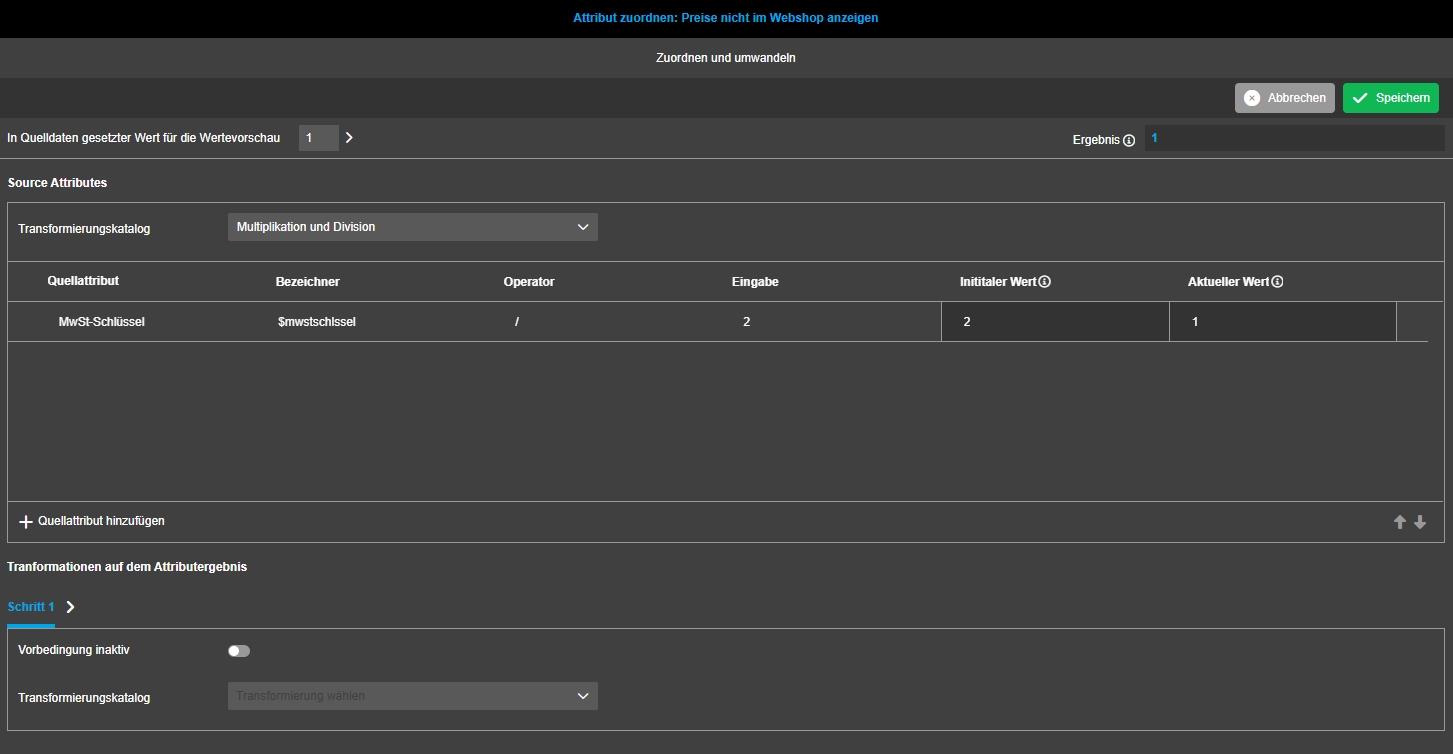Image resolution: width=1453 pixels, height=754 pixels.
Task: Click the Operator cell with slash
Action: click(x=517, y=322)
